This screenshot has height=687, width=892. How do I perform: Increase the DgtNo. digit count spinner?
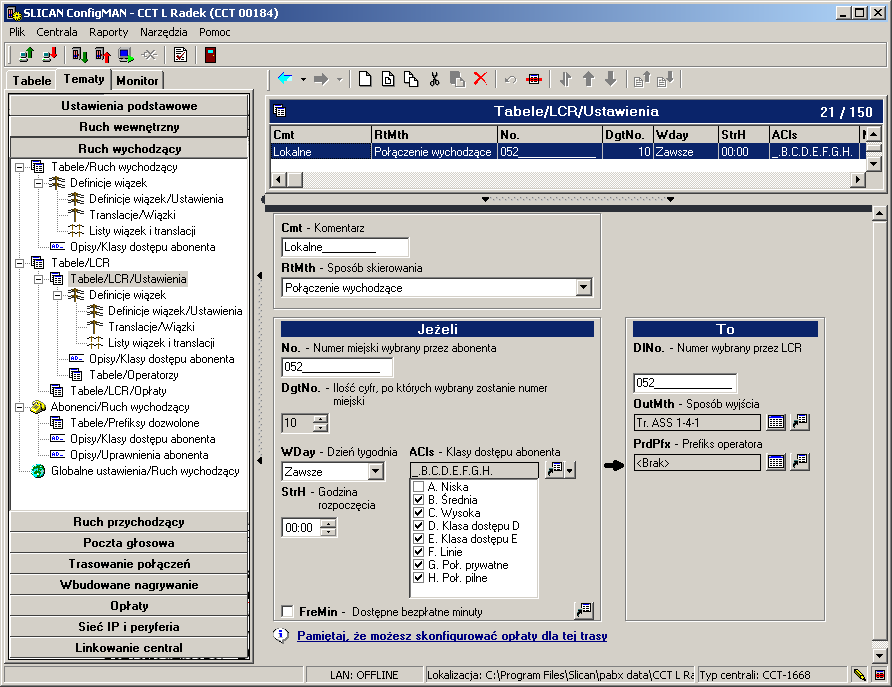321,419
